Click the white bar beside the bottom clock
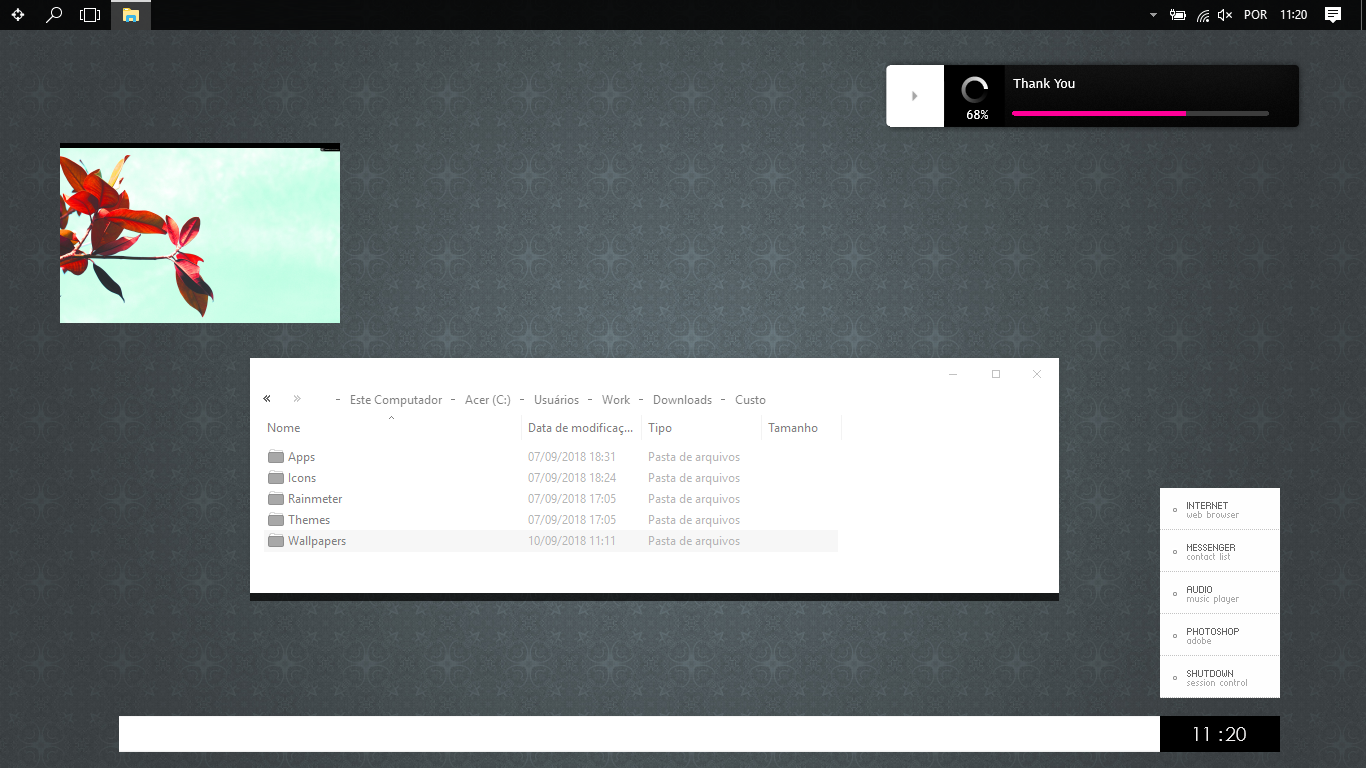Screen dimensions: 1366x768 tap(639, 734)
